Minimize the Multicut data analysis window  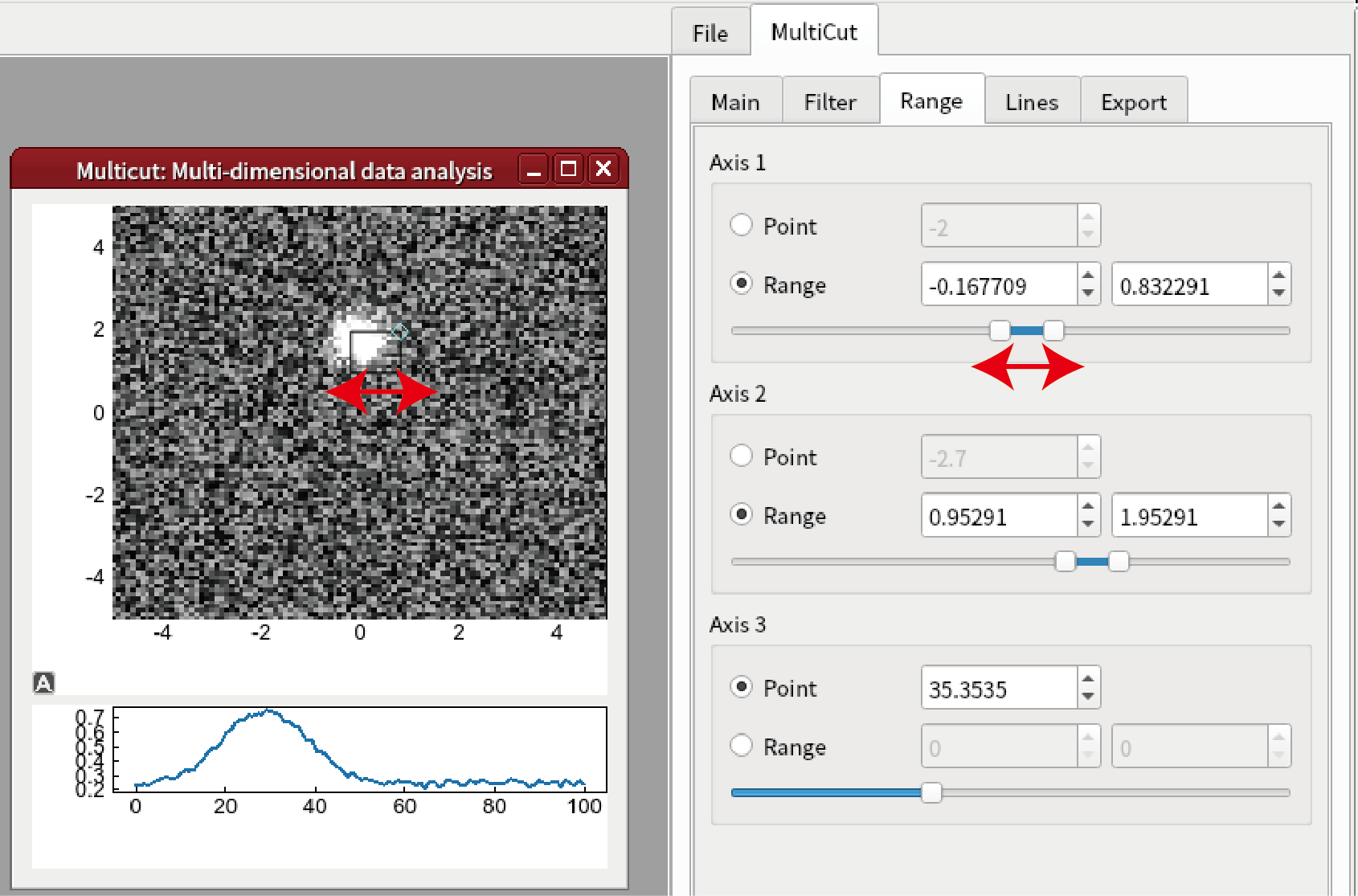coord(534,170)
